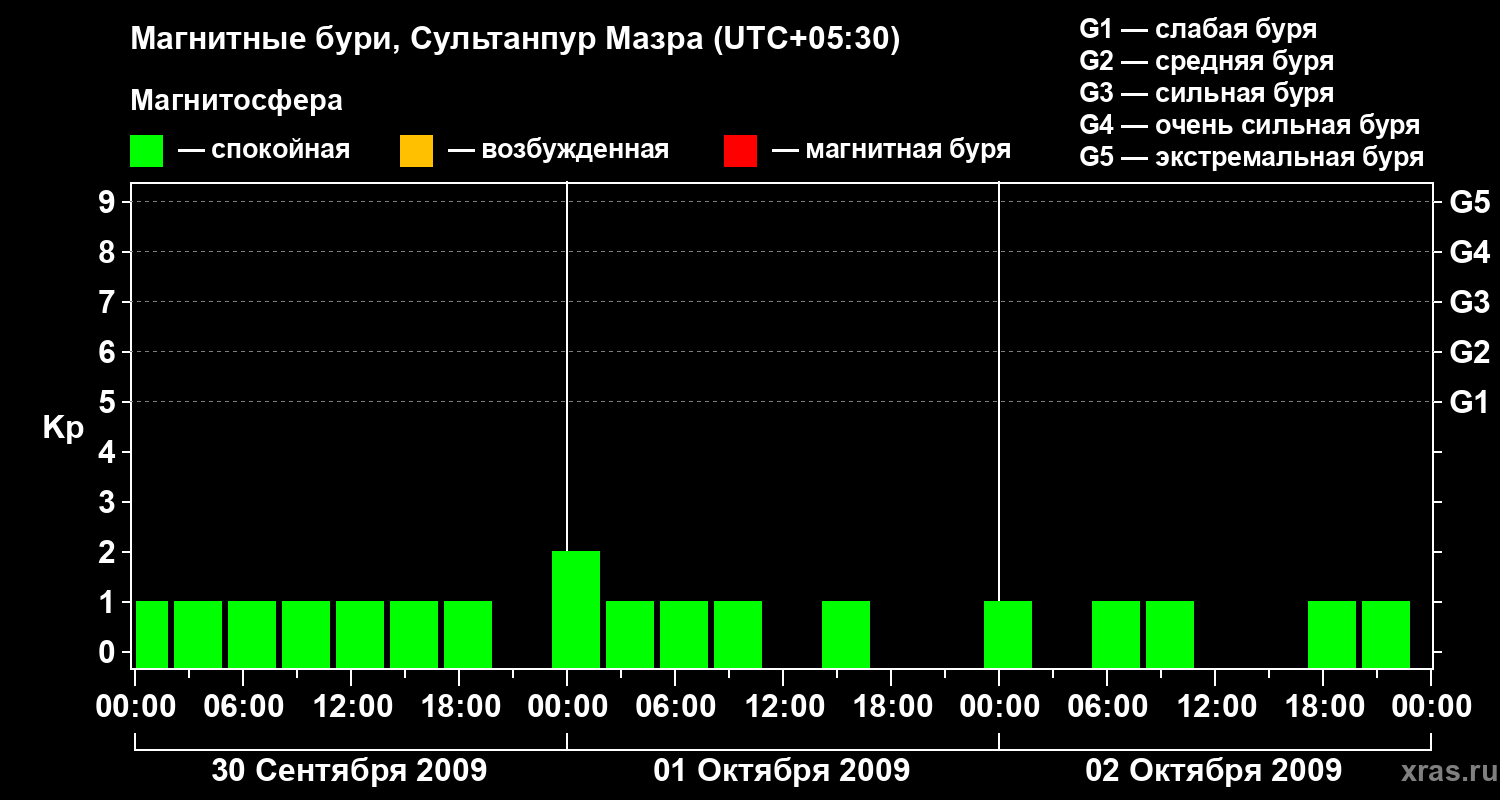The height and width of the screenshot is (800, 1500).
Task: Click the '— возбужденная' legend label
Action: click(558, 151)
